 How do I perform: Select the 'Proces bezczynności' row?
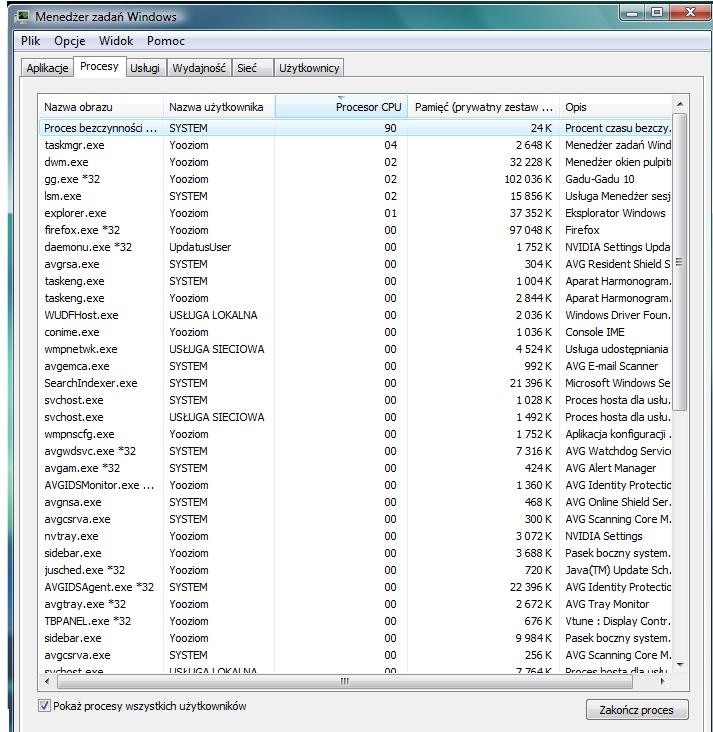click(x=356, y=128)
